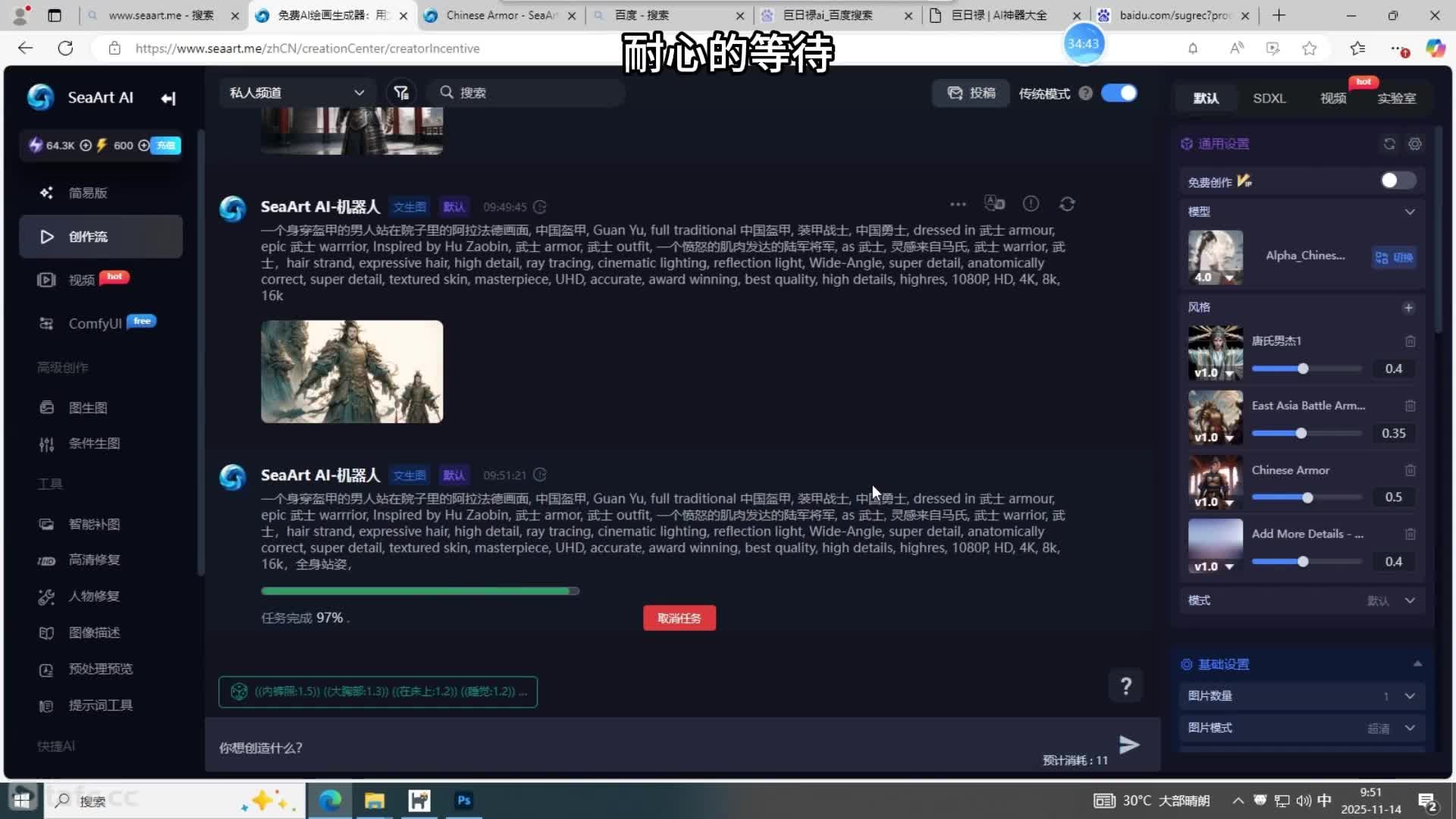Click the 取消任务 cancel task button
This screenshot has width=1456, height=819.
tap(679, 617)
